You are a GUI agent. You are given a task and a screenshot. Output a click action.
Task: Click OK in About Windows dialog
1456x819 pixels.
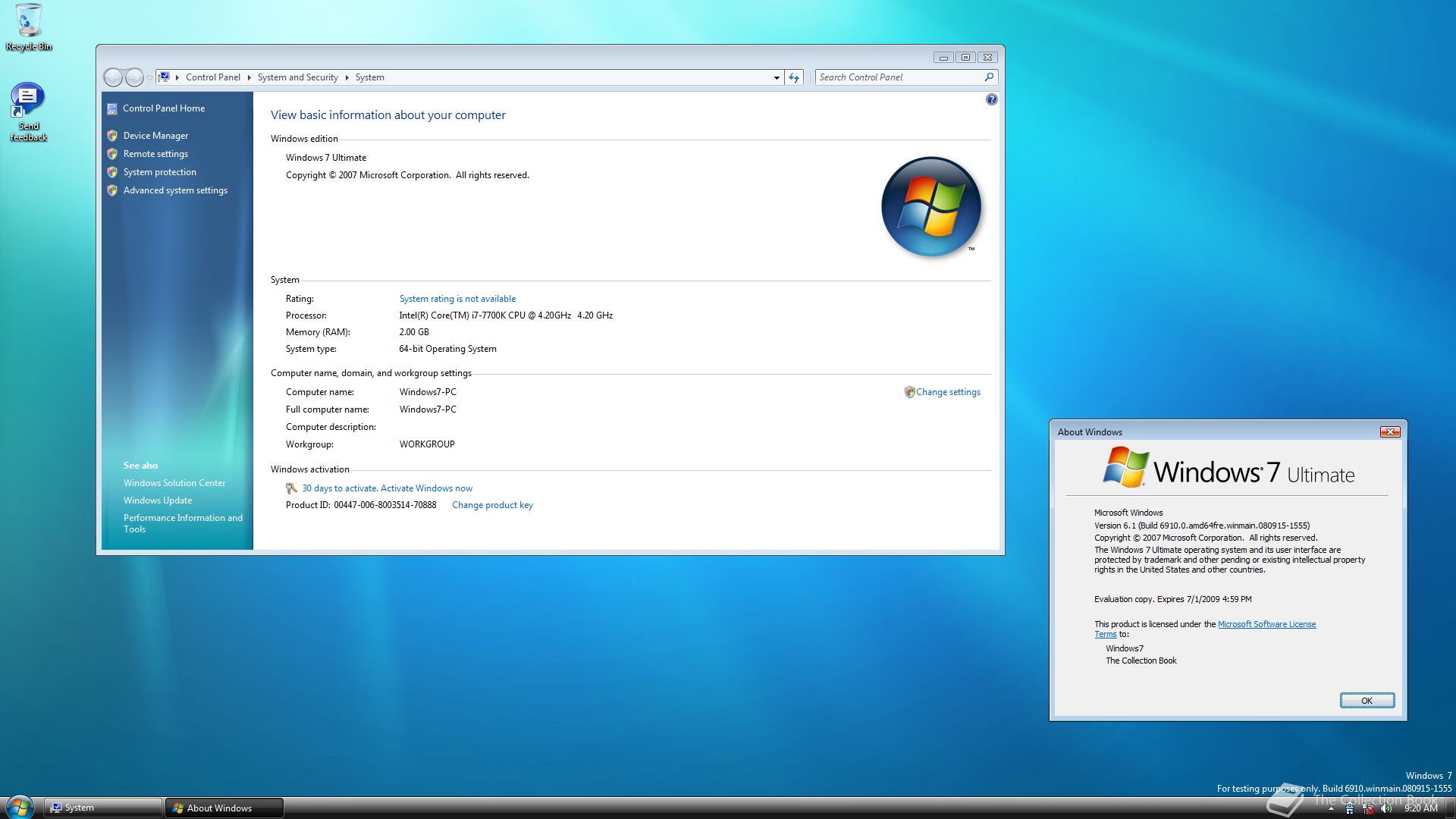click(x=1367, y=701)
